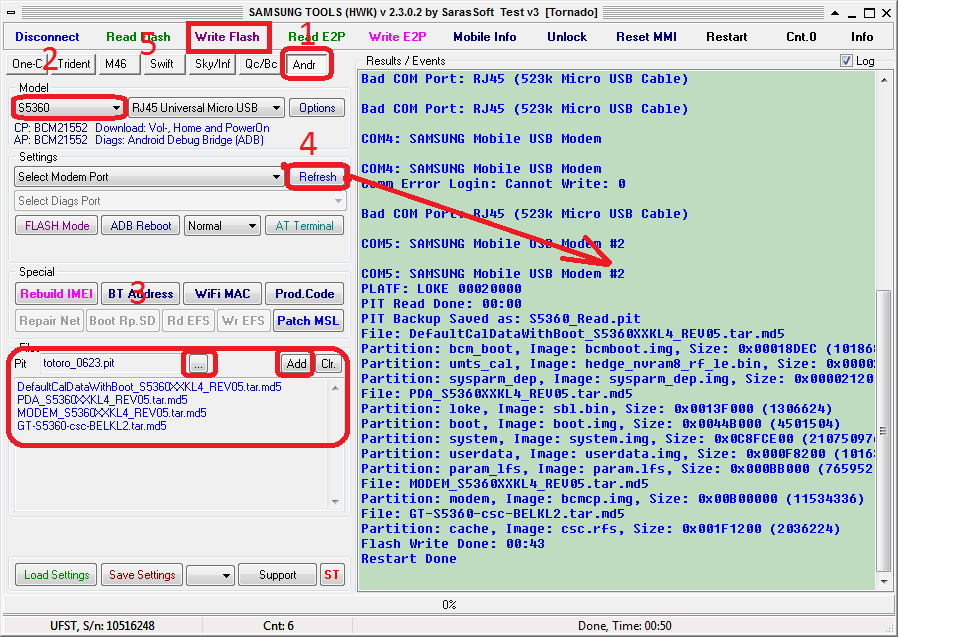960x637 pixels.
Task: Switch to the One-C tab
Action: click(x=28, y=64)
